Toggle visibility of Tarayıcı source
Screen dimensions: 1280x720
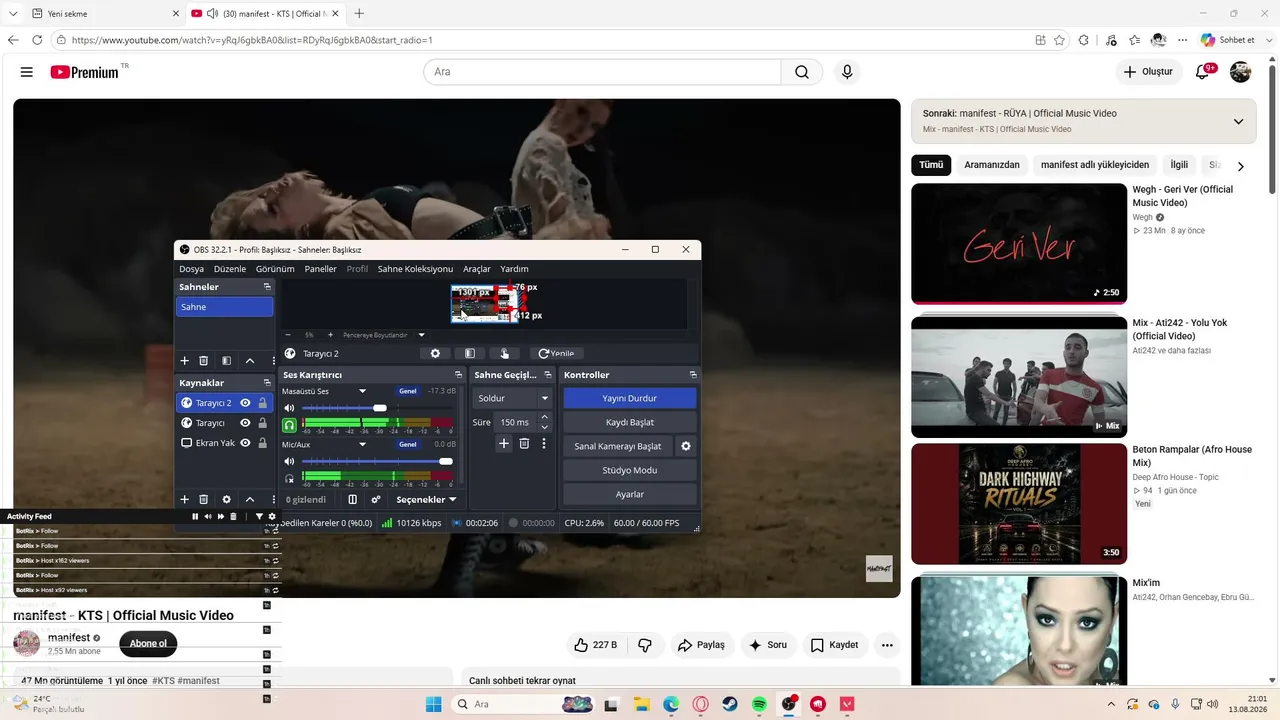click(245, 423)
